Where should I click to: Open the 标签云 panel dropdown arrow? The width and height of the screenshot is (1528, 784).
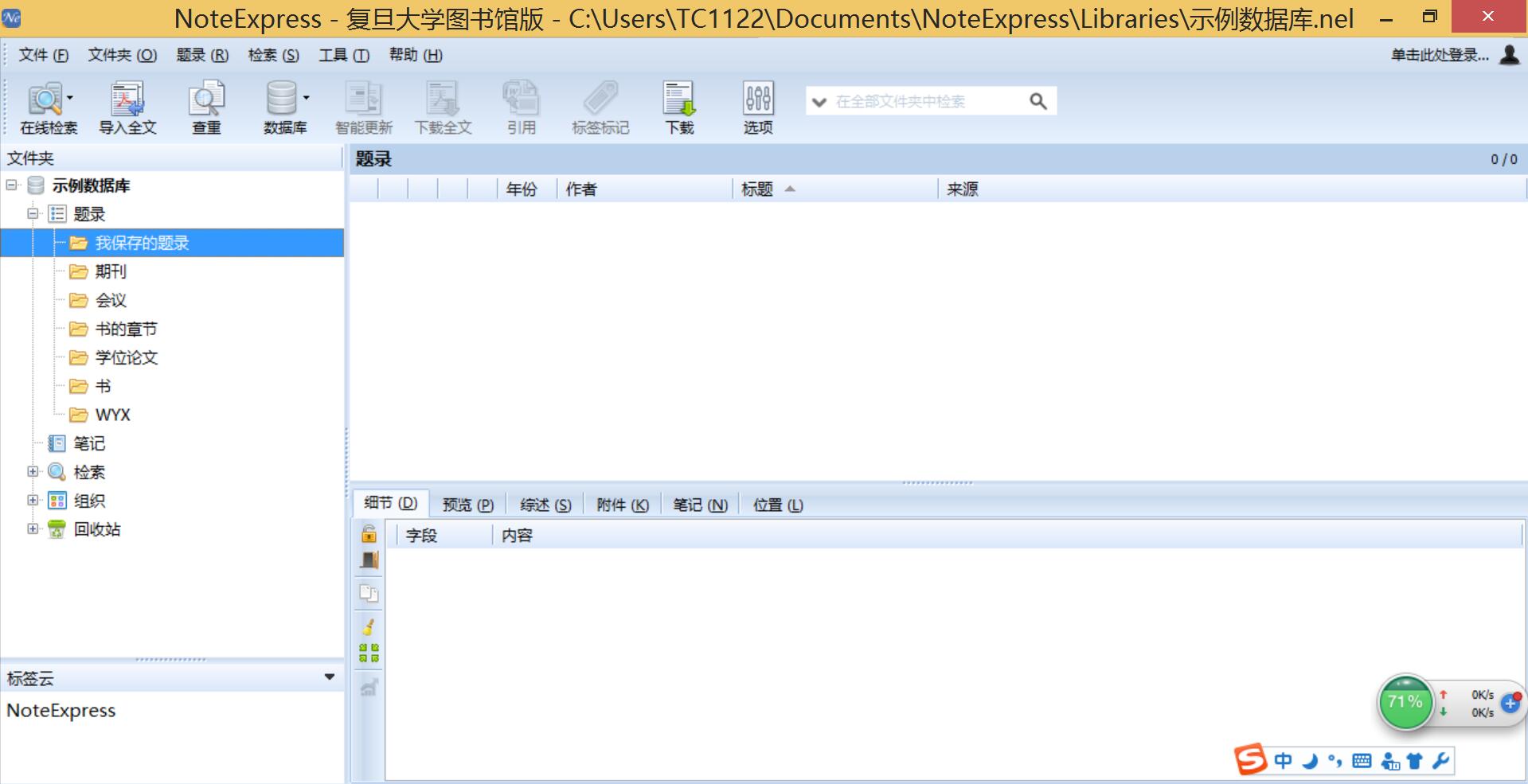click(330, 677)
